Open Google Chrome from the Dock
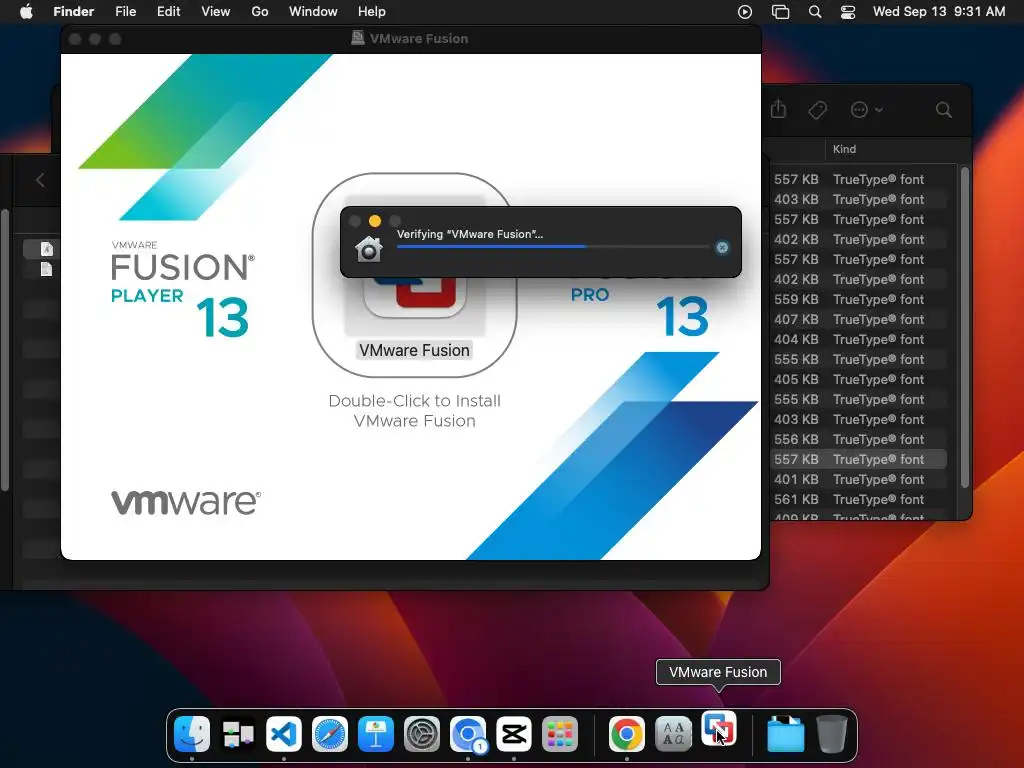The width and height of the screenshot is (1024, 768). coord(627,734)
